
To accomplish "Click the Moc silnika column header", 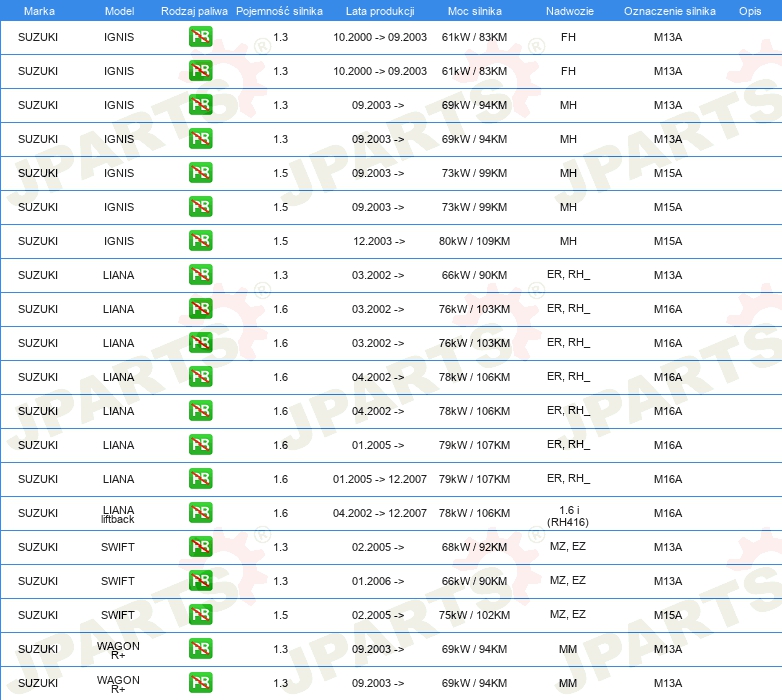I will tap(474, 11).
